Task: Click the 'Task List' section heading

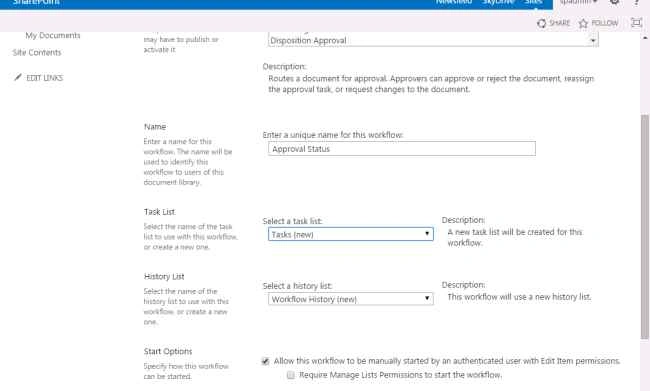Action: 159,212
